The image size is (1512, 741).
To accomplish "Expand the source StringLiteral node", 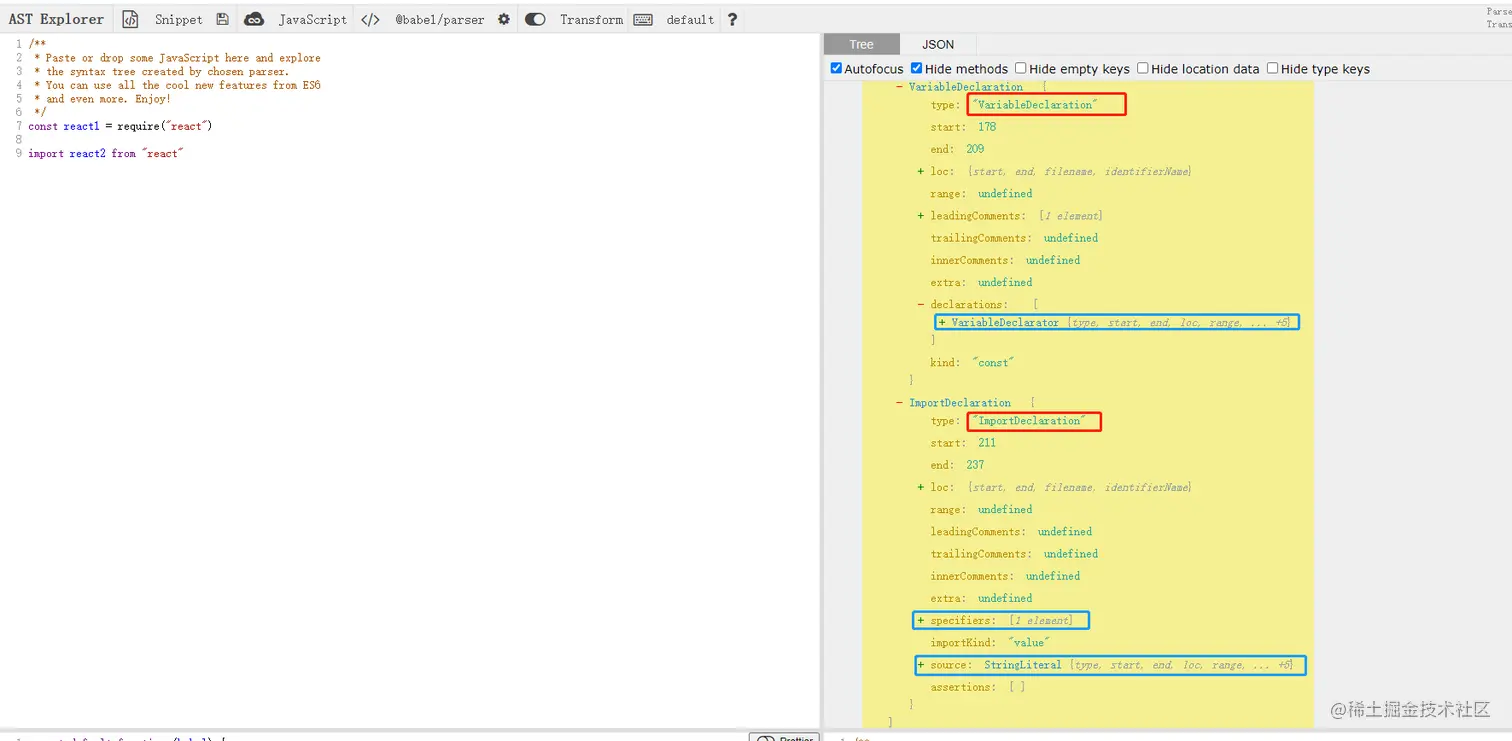I will (921, 665).
